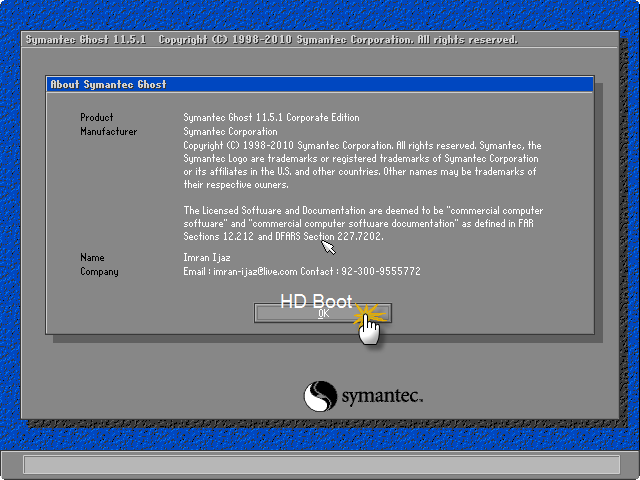Select the 'About Symantec Ghost' title bar
The image size is (640, 480).
click(x=320, y=84)
